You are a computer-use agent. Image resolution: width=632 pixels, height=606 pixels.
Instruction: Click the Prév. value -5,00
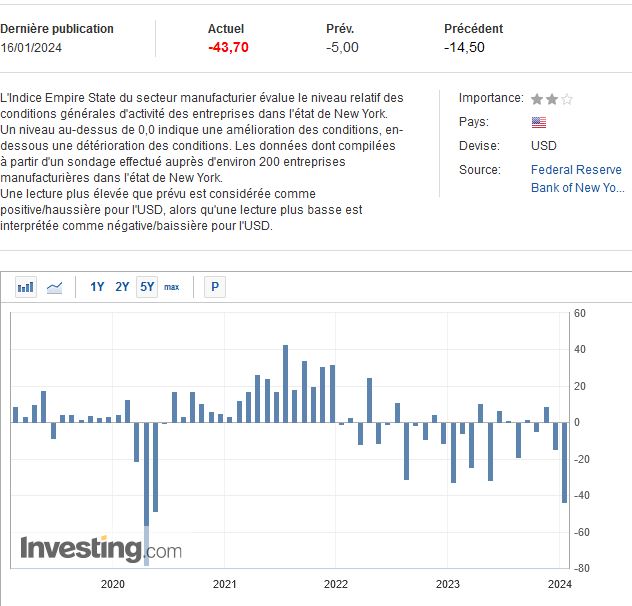point(342,47)
